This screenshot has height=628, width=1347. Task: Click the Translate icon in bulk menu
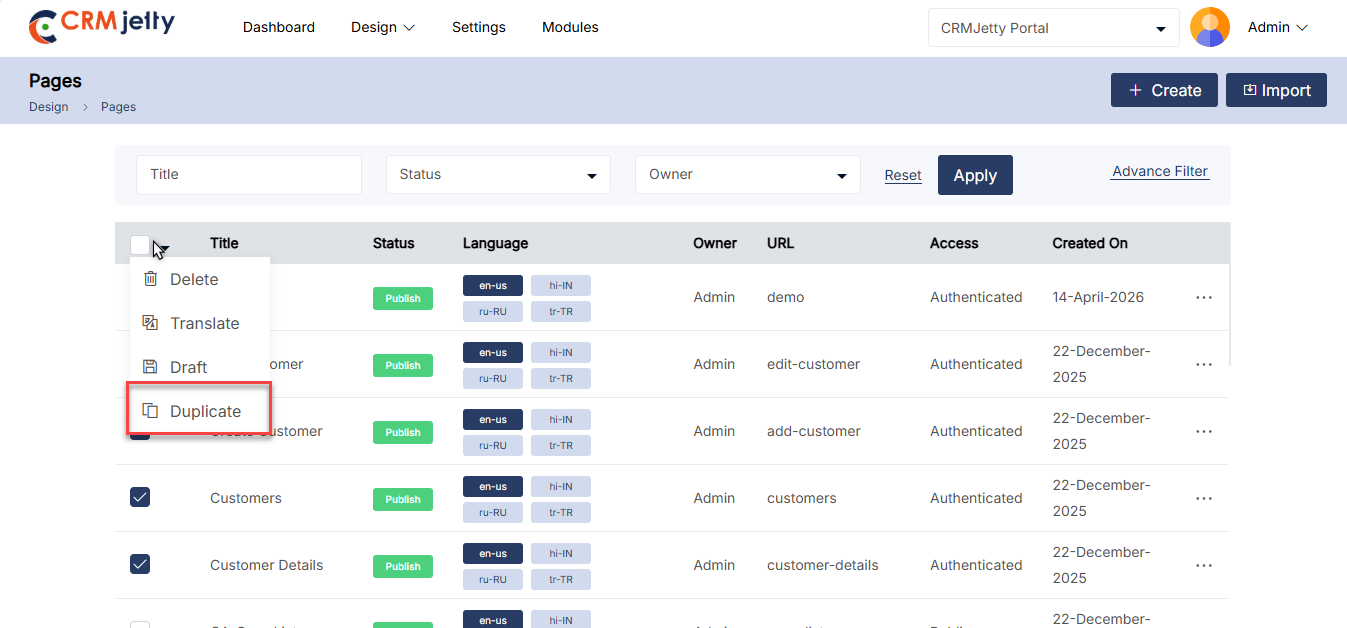click(x=151, y=323)
